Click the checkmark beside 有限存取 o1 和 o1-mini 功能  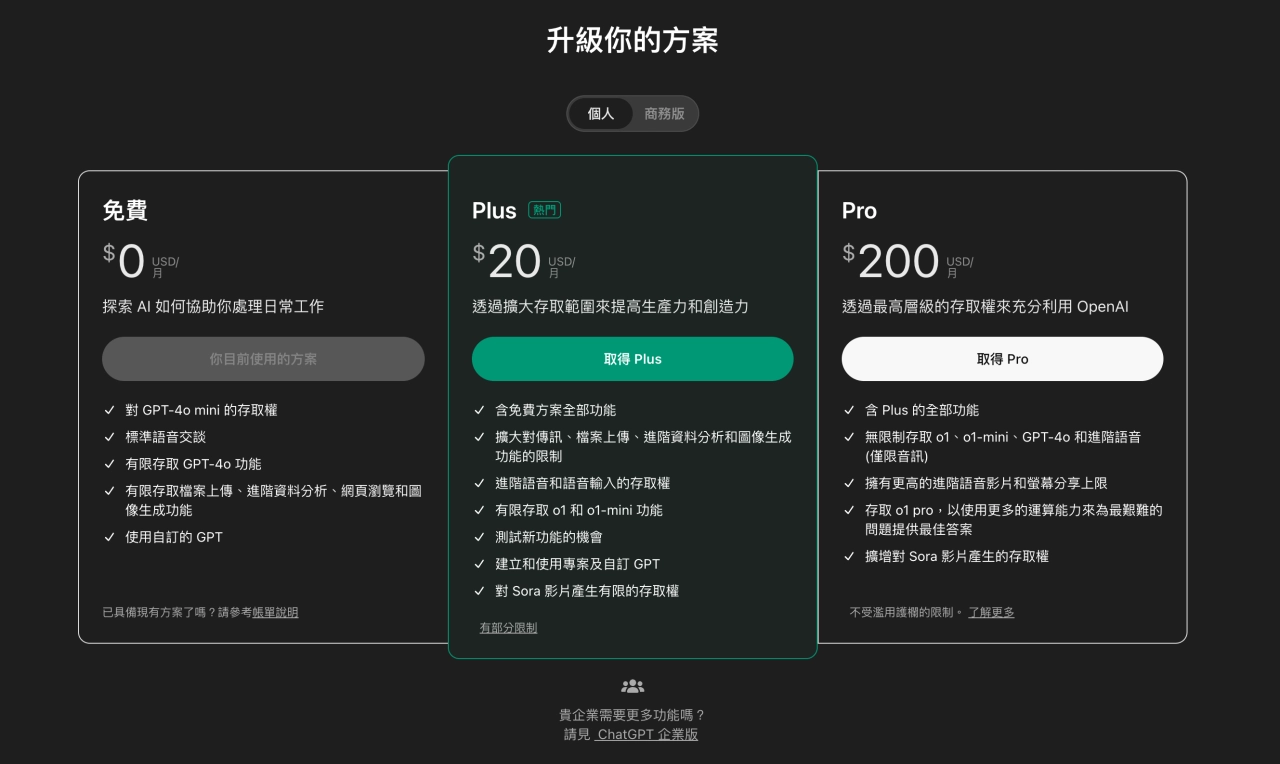tap(479, 510)
